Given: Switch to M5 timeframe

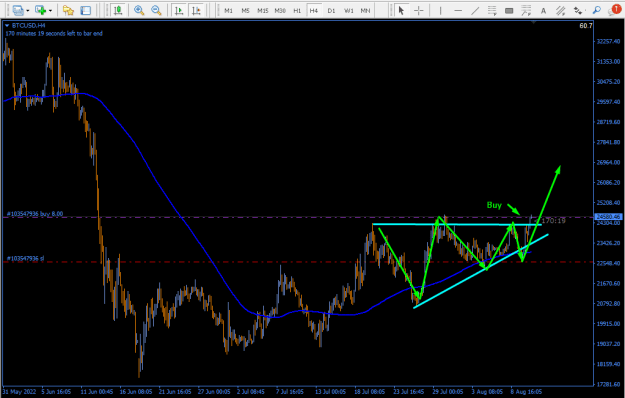Looking at the screenshot, I should [246, 11].
